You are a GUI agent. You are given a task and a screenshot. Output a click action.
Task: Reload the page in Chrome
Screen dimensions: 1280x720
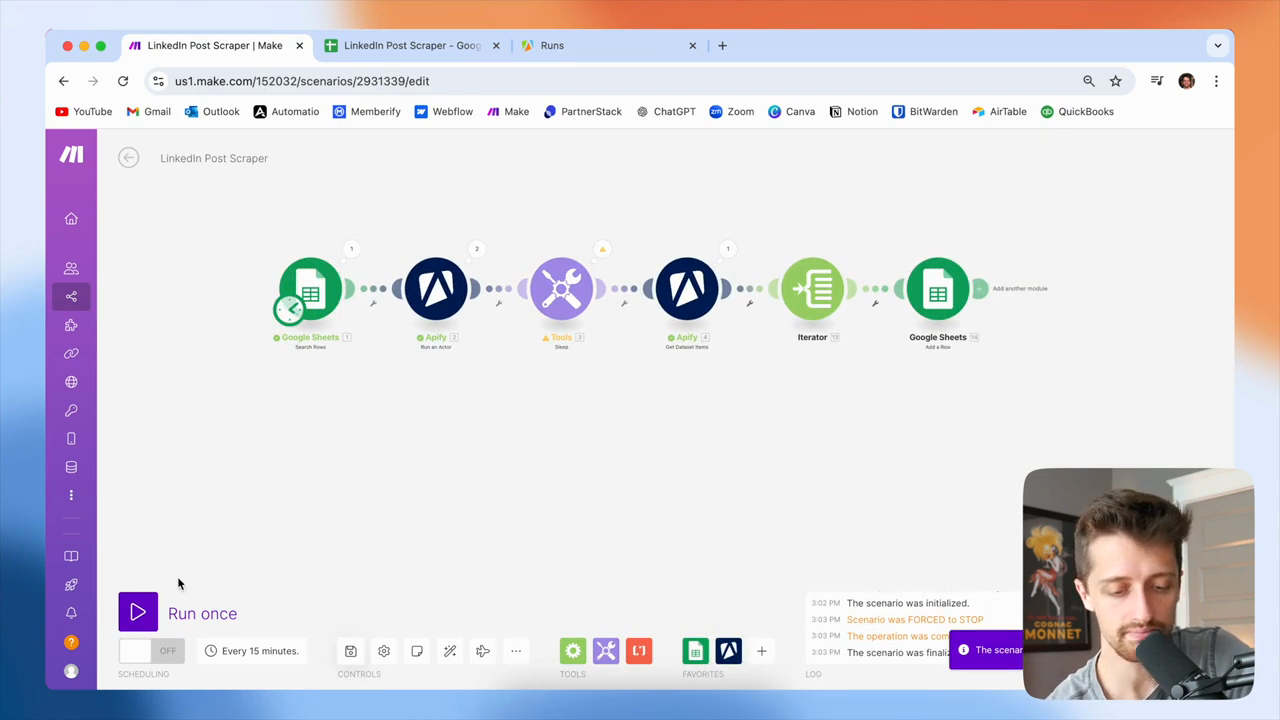123,81
